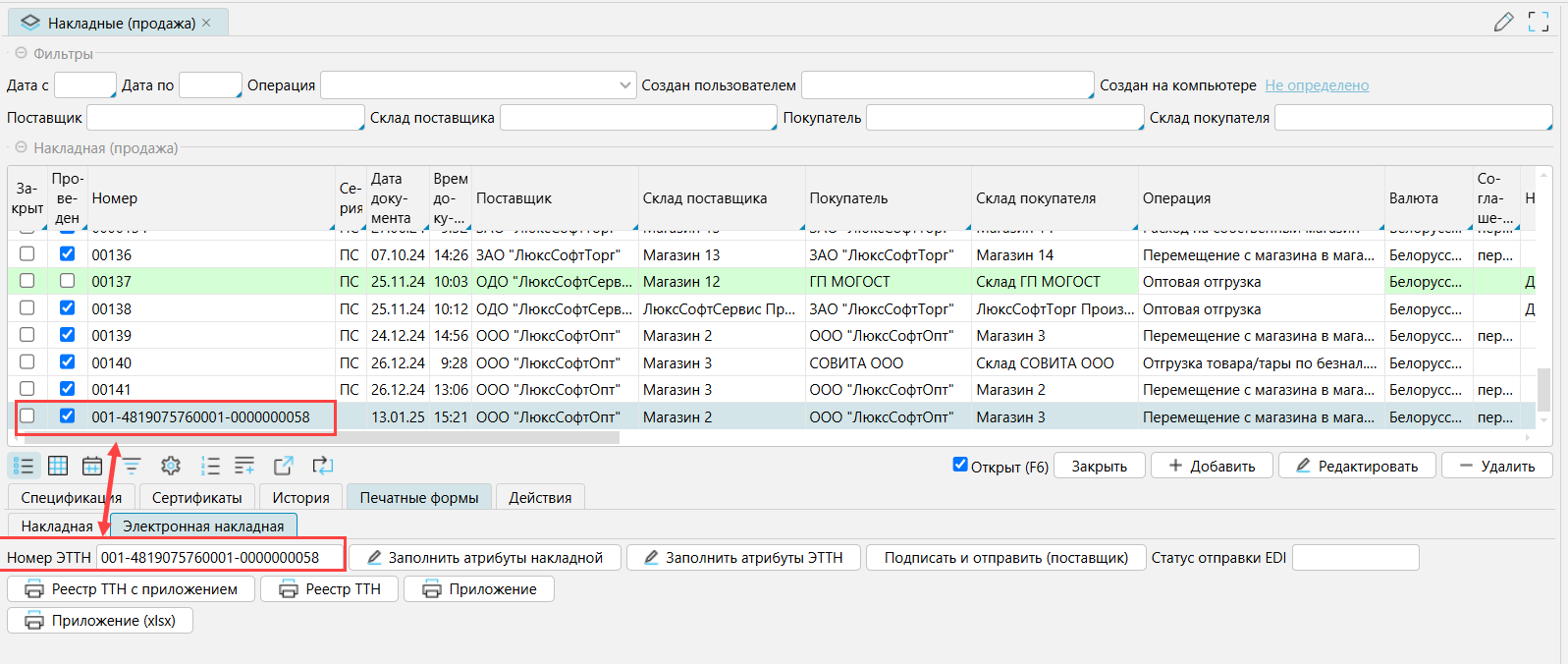Collapse the 'Фильтры' section
Image resolution: width=1568 pixels, height=664 pixels.
click(x=21, y=54)
